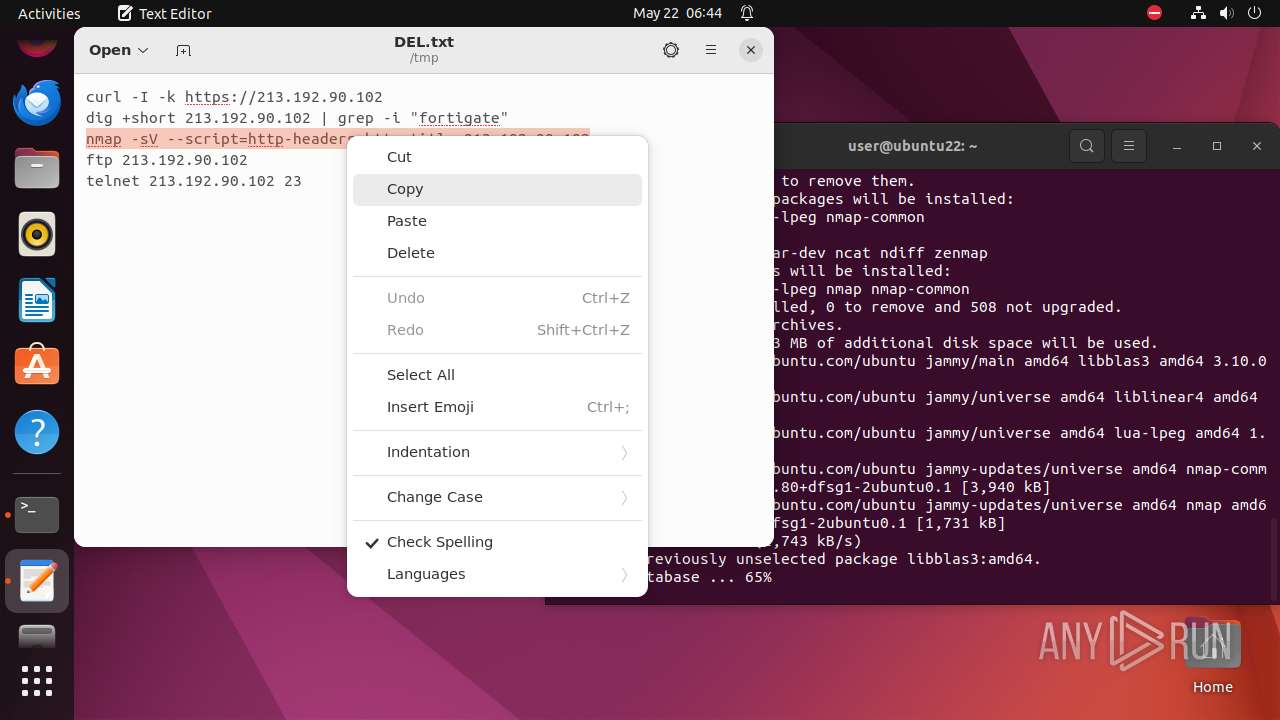Launch Rhythmbox from the dock
The width and height of the screenshot is (1280, 720).
click(x=37, y=234)
